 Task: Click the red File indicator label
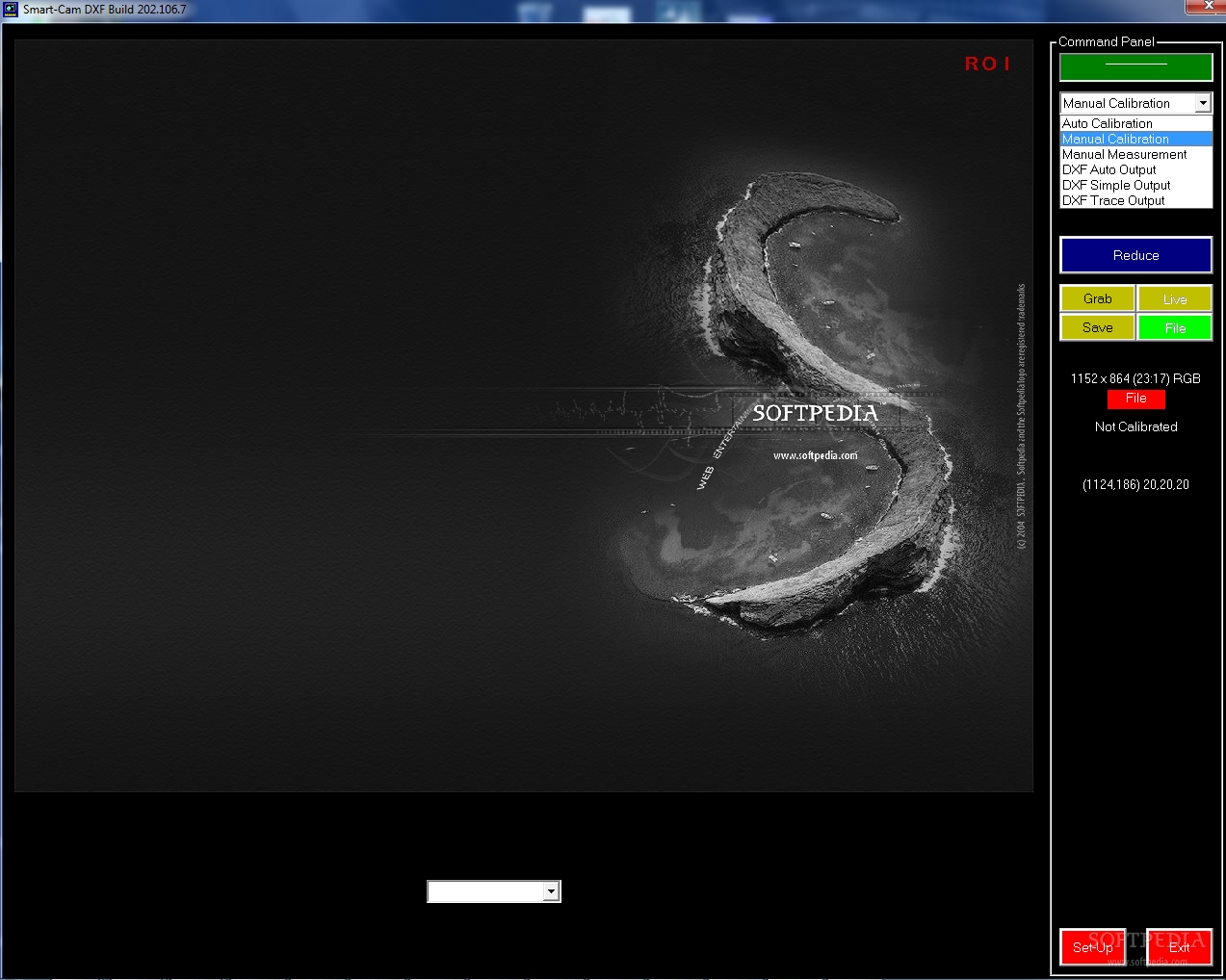click(1135, 399)
